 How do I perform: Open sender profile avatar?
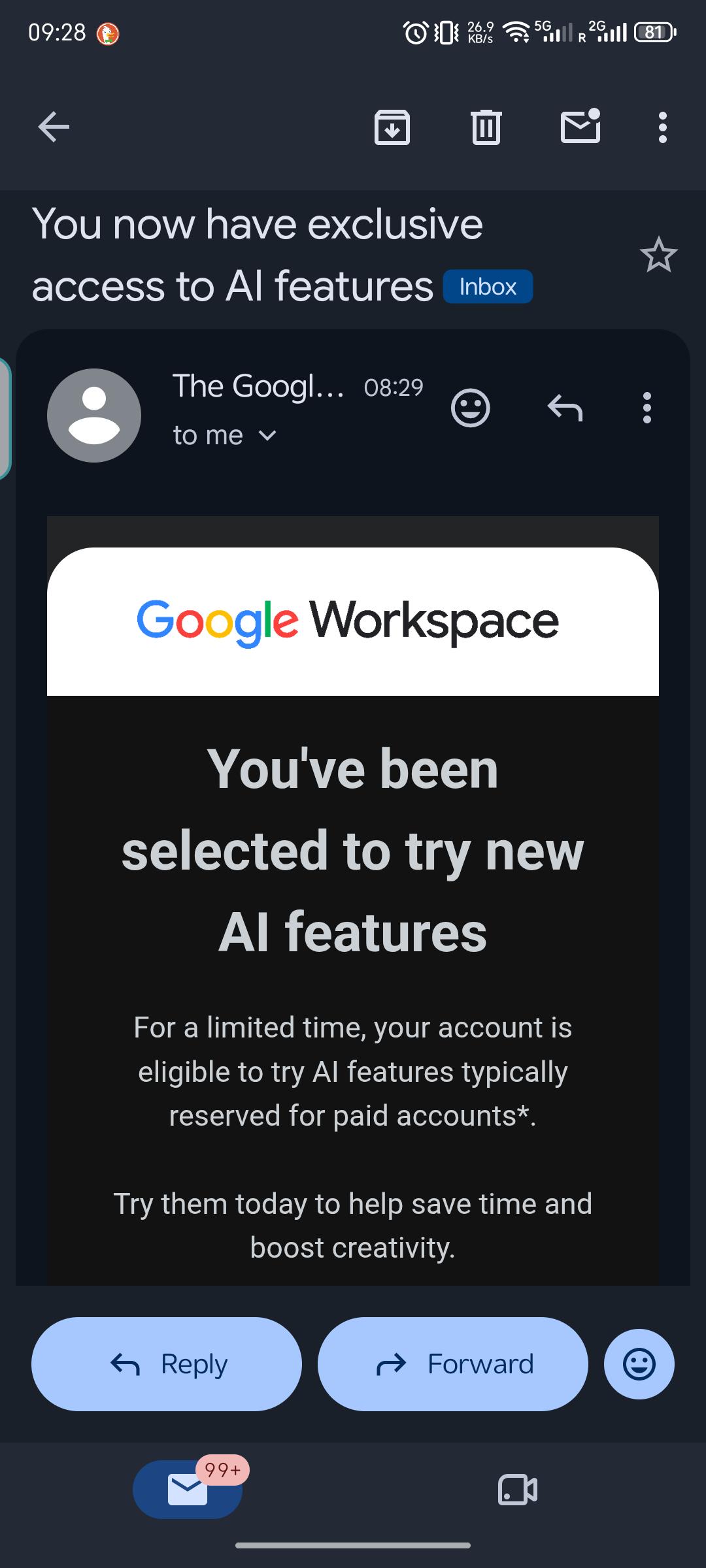pyautogui.click(x=94, y=416)
